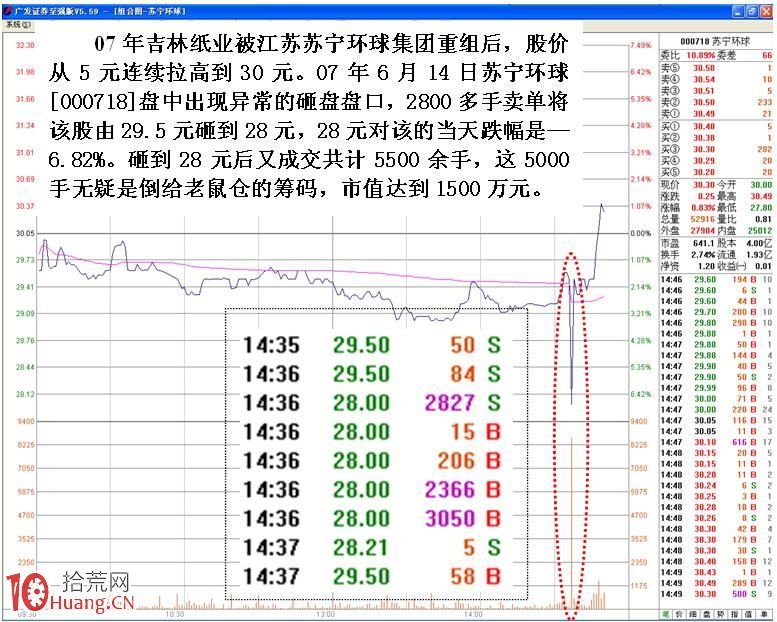
Task: Click the 流通 1.93亿 value
Action: [x=759, y=255]
